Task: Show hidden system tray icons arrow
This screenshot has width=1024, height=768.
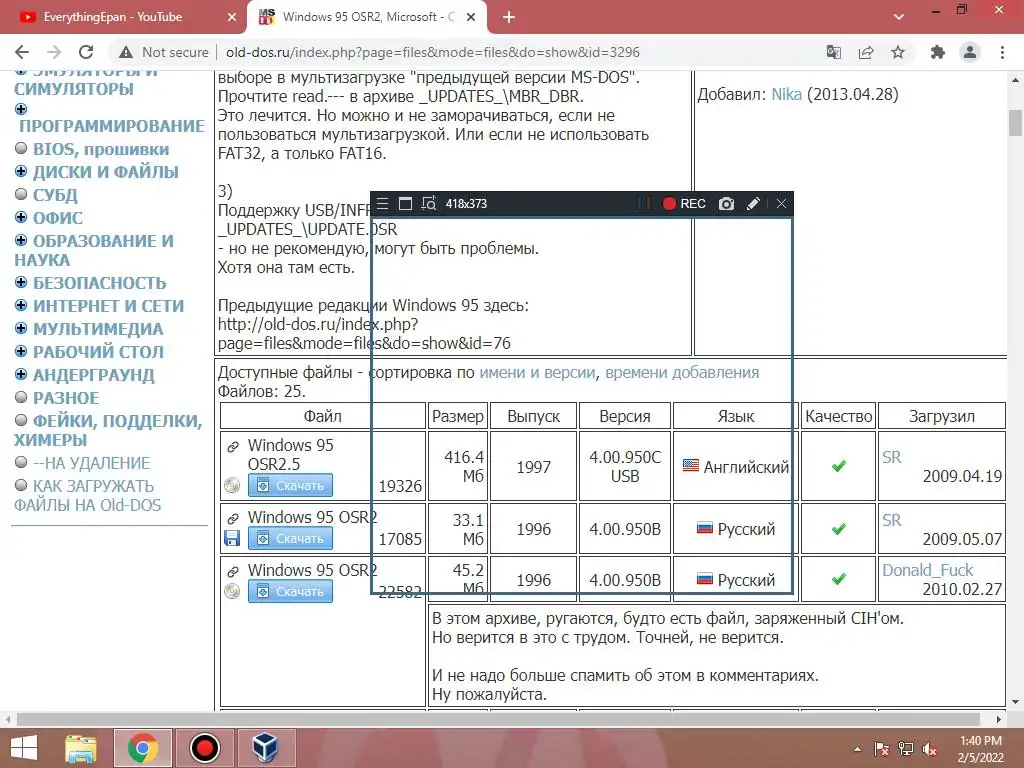Action: (x=857, y=749)
